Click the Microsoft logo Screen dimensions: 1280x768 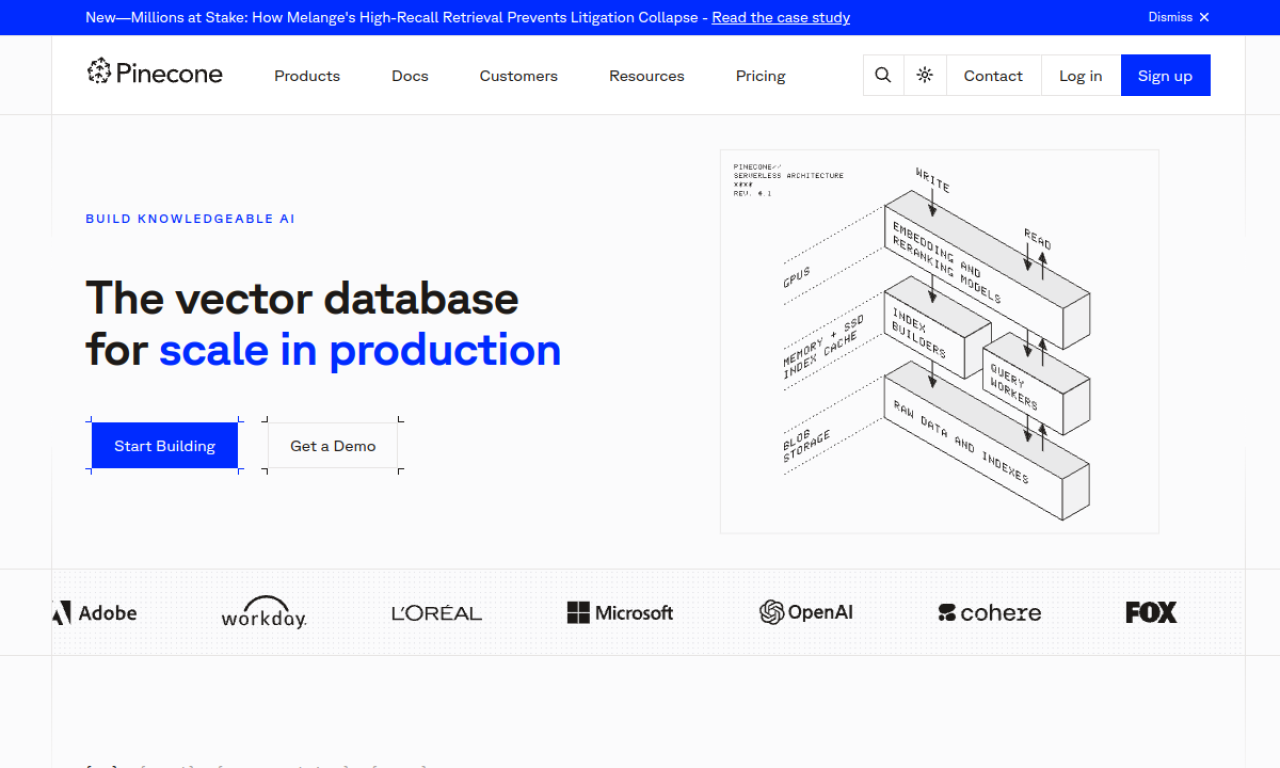coord(620,612)
